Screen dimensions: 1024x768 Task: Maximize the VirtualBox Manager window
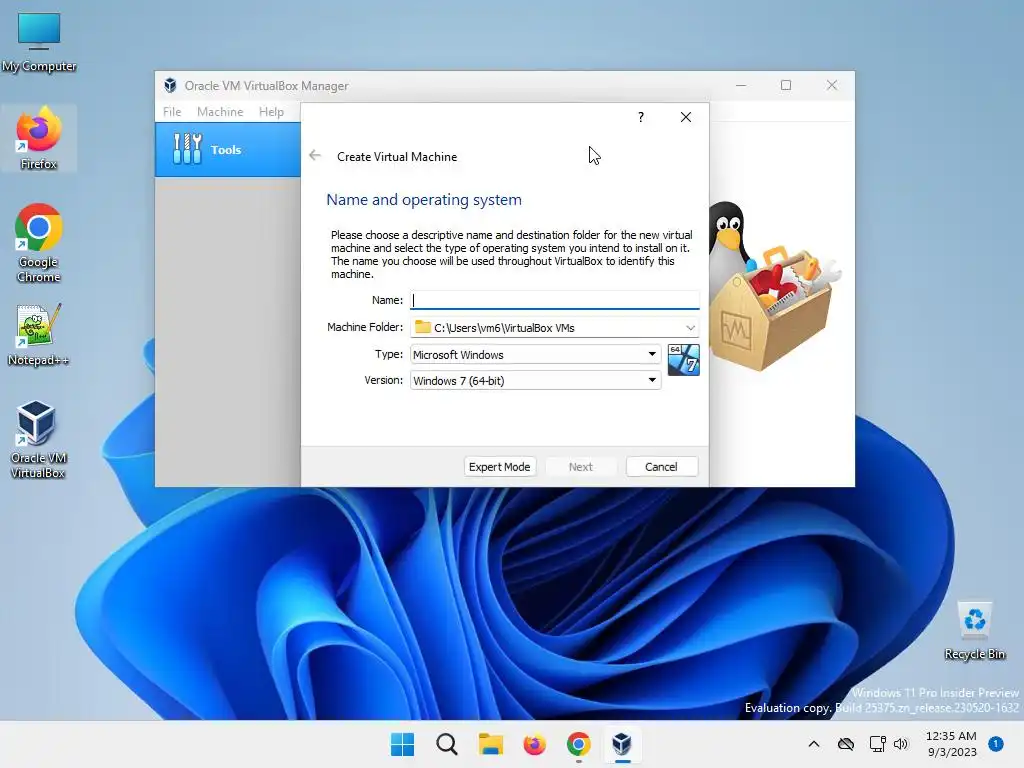click(786, 86)
